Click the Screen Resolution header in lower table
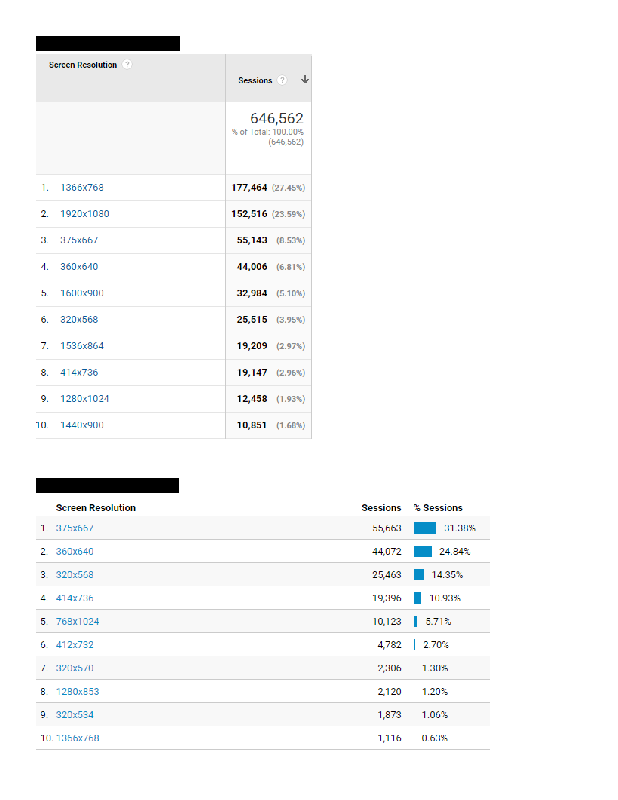This screenshot has height=800, width=618. 96,508
